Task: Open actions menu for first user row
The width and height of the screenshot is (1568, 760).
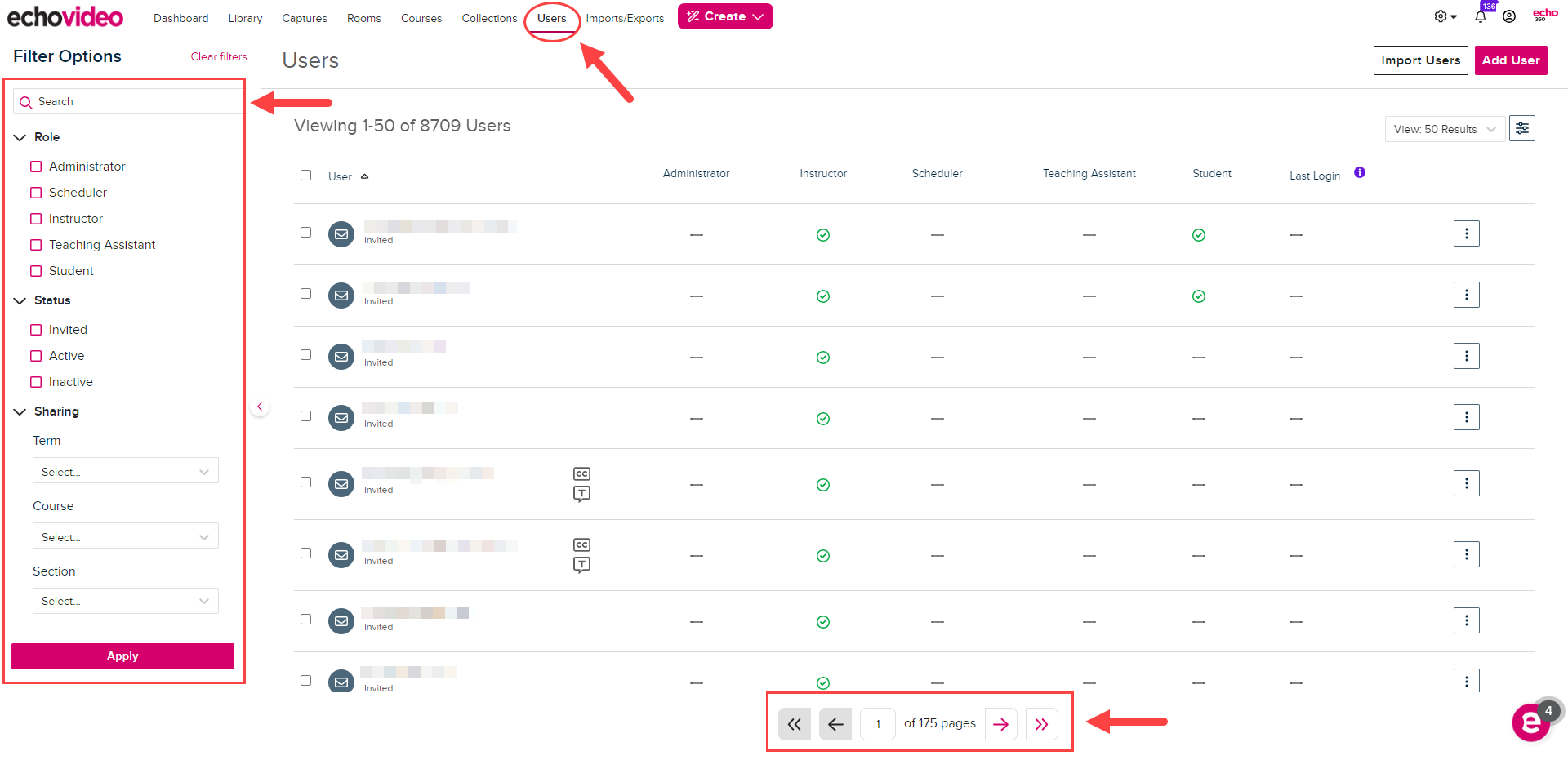Action: click(x=1467, y=233)
